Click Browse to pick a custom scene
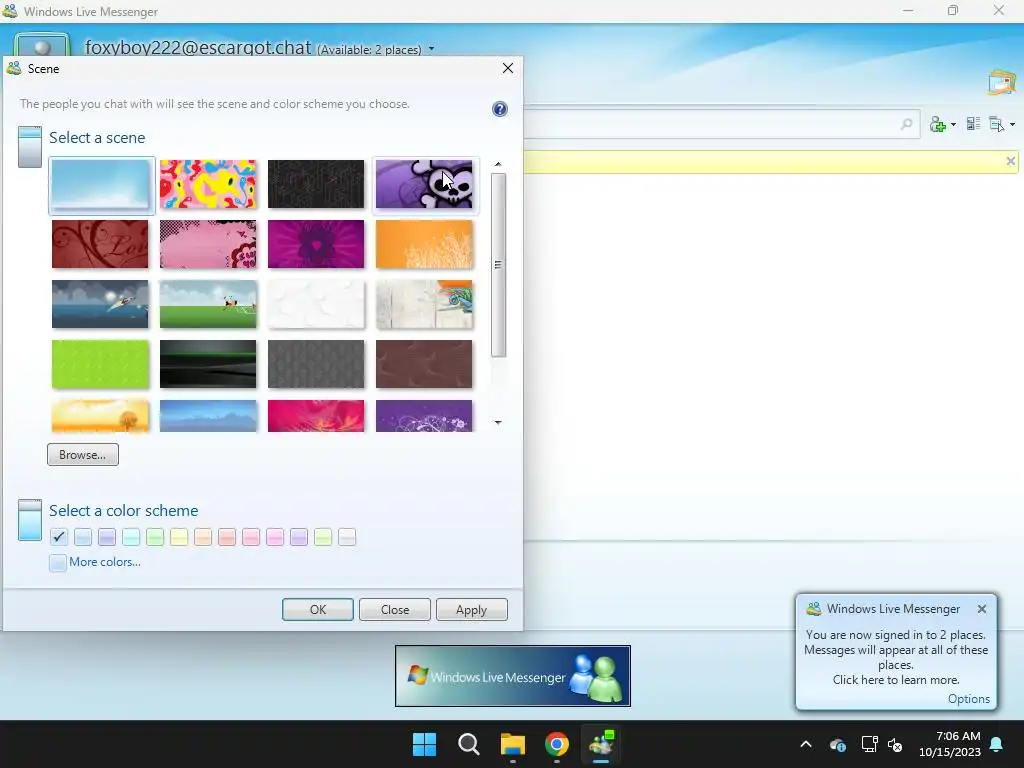This screenshot has width=1024, height=768. pos(83,455)
